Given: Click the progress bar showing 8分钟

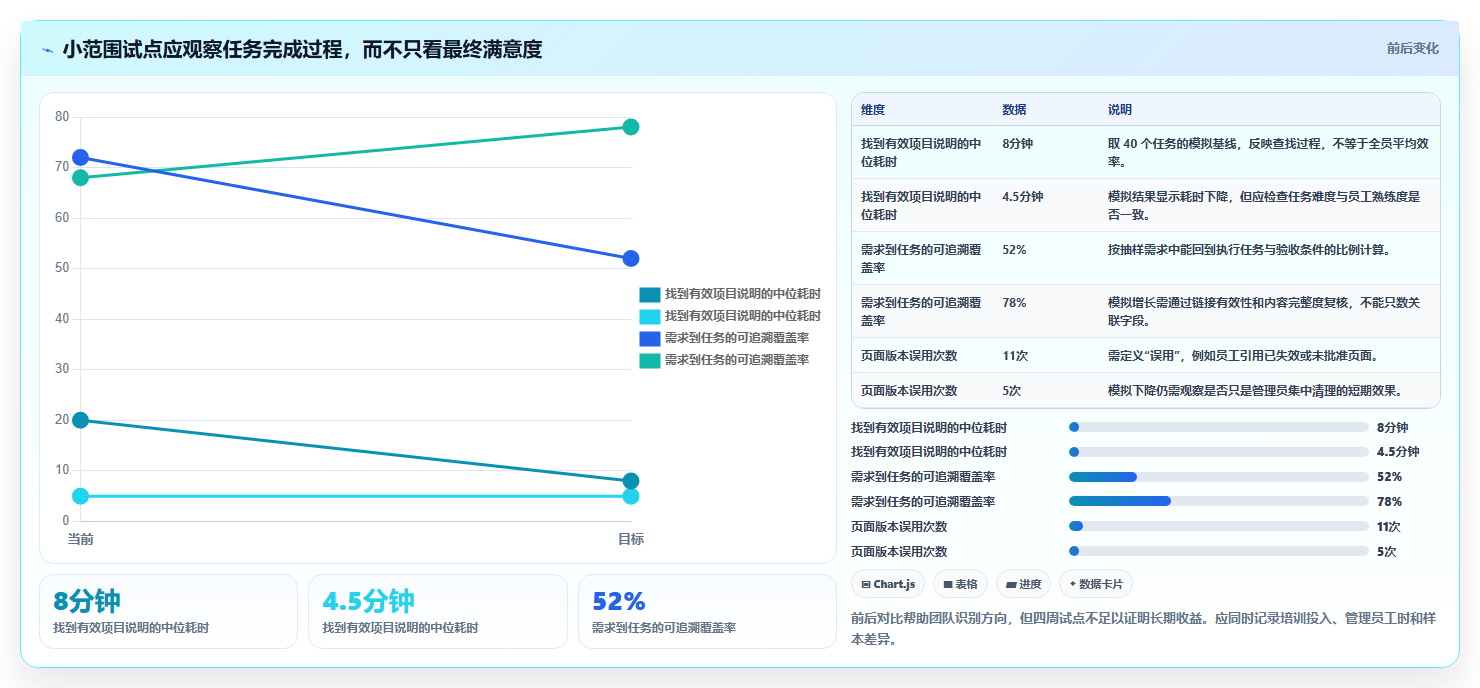Looking at the screenshot, I should [1219, 427].
